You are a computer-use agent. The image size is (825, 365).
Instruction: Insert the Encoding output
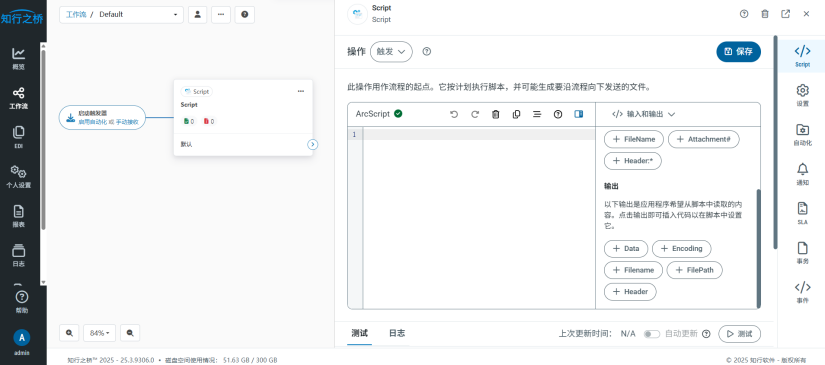(x=681, y=248)
